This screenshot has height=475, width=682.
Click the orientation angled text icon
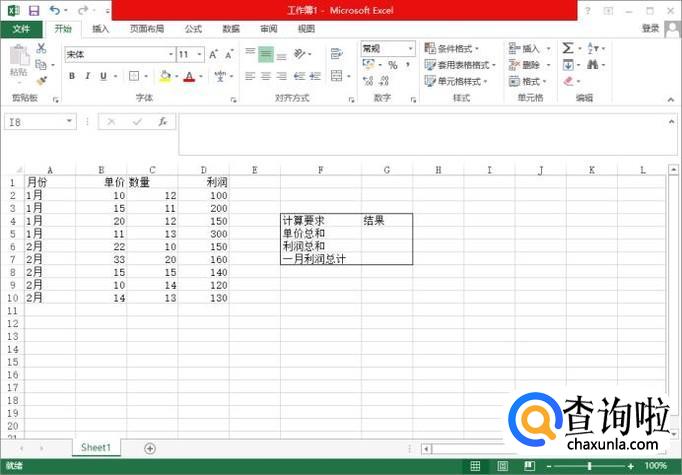point(300,54)
